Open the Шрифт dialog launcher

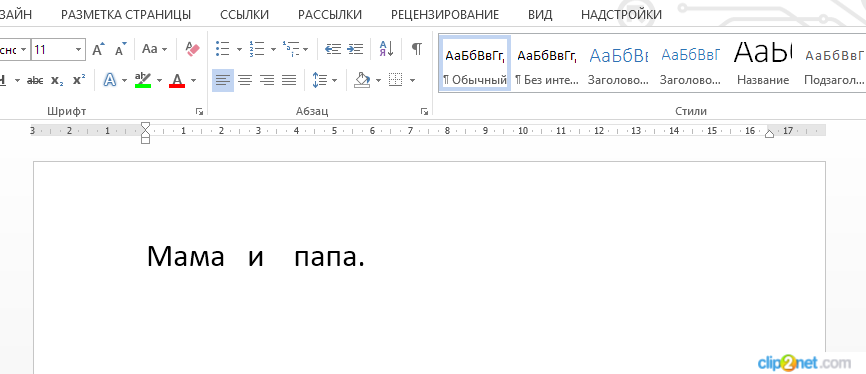coord(199,112)
